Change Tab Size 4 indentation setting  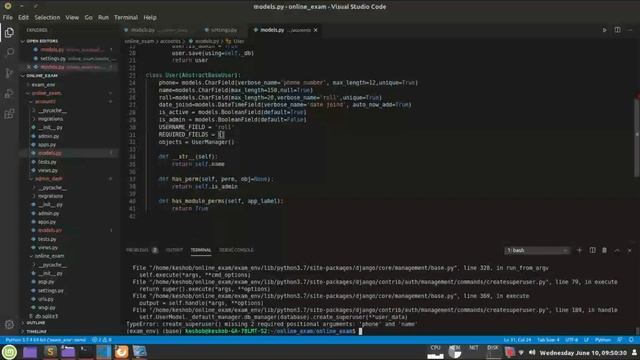548,340
